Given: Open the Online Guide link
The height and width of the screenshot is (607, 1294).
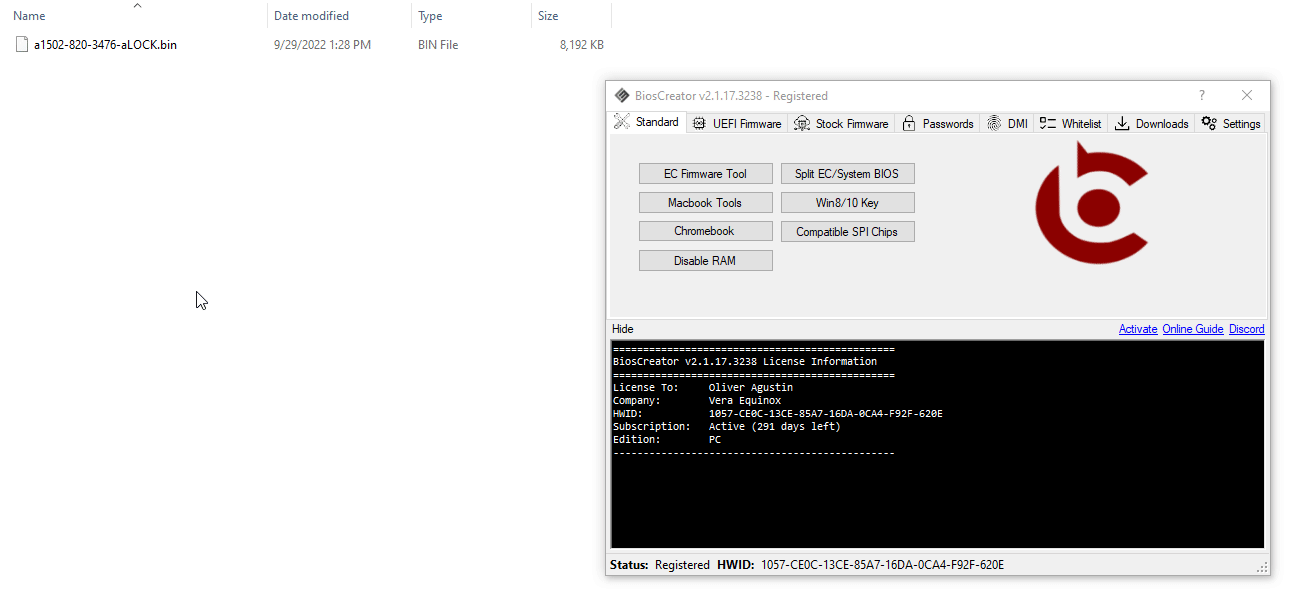Looking at the screenshot, I should [1193, 329].
